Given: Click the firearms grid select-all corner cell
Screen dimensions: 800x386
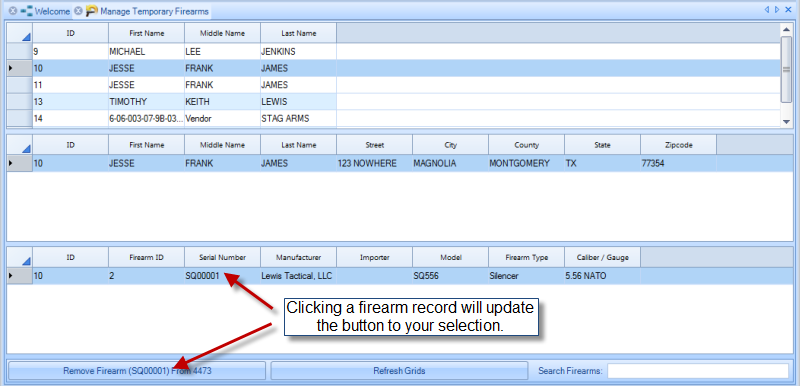Looking at the screenshot, I should [20, 258].
